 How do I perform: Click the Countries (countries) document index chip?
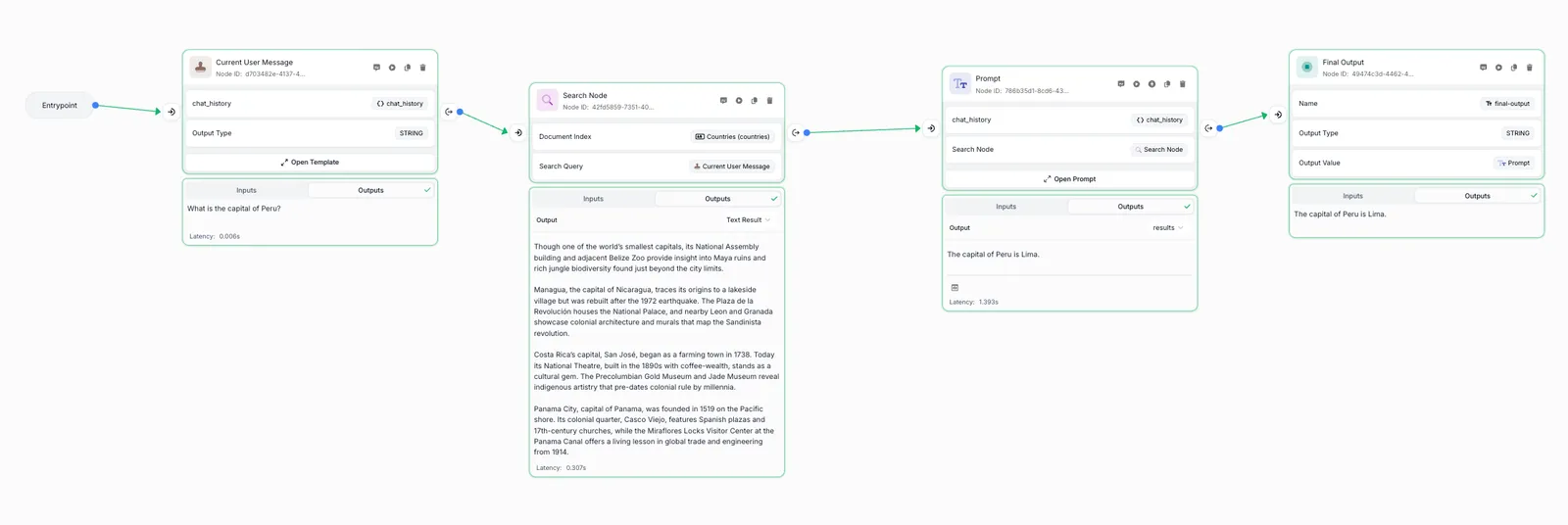pyautogui.click(x=732, y=137)
